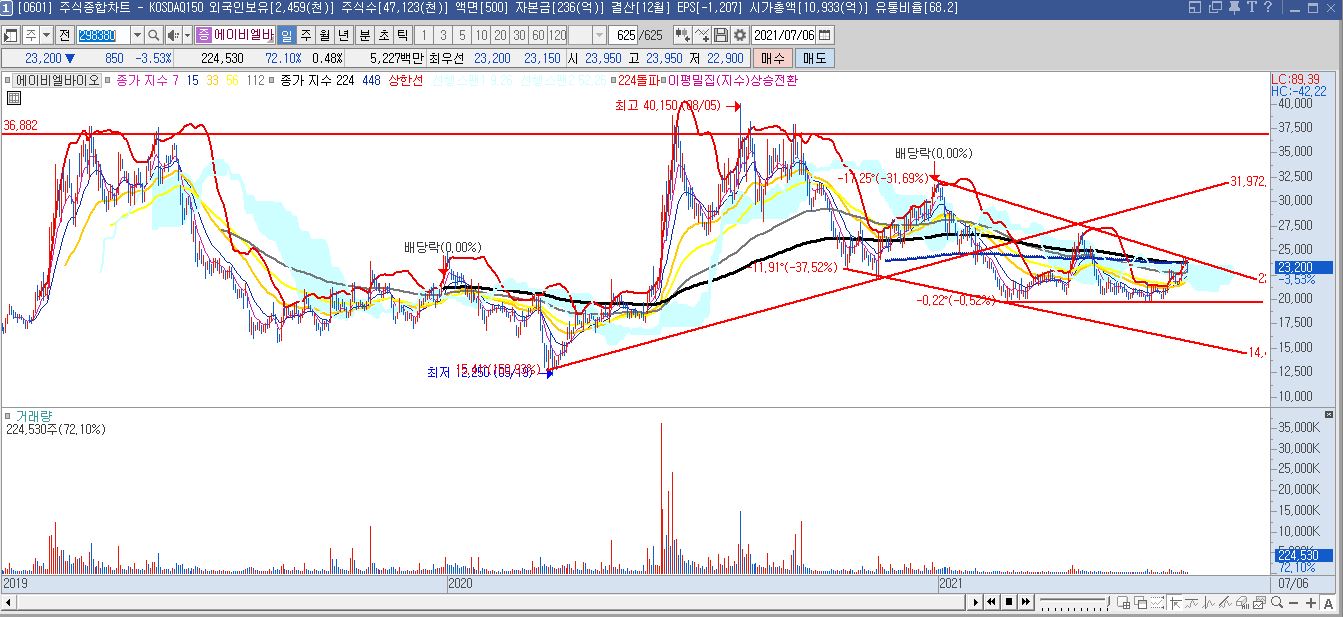The height and width of the screenshot is (617, 1343).
Task: Click the A auto-scale icon bottom right
Action: tap(1328, 602)
